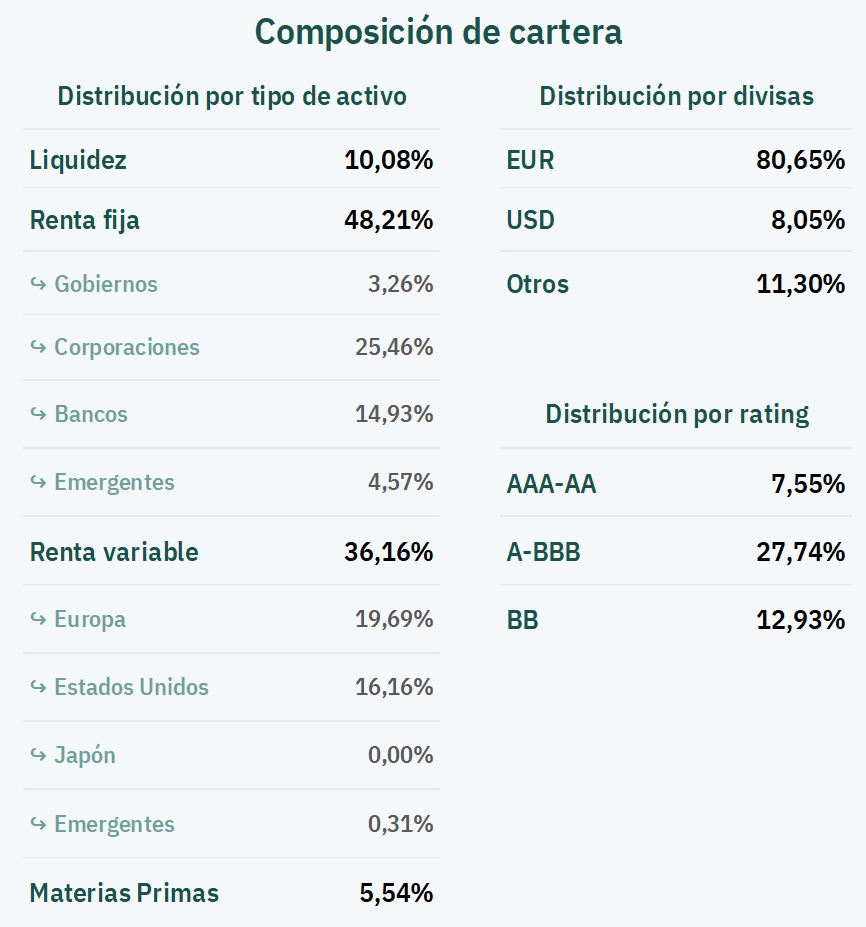Click the arrow icon beside Estados Unidos
The width and height of the screenshot is (866, 927).
point(38,687)
